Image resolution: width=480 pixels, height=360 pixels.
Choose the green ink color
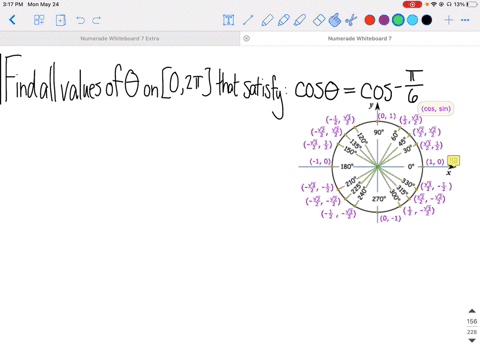tap(398, 20)
